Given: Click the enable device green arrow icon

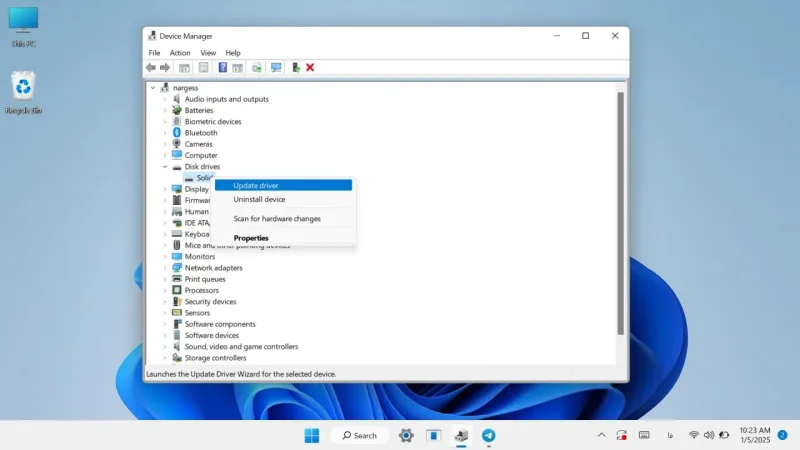Looking at the screenshot, I should (x=295, y=67).
